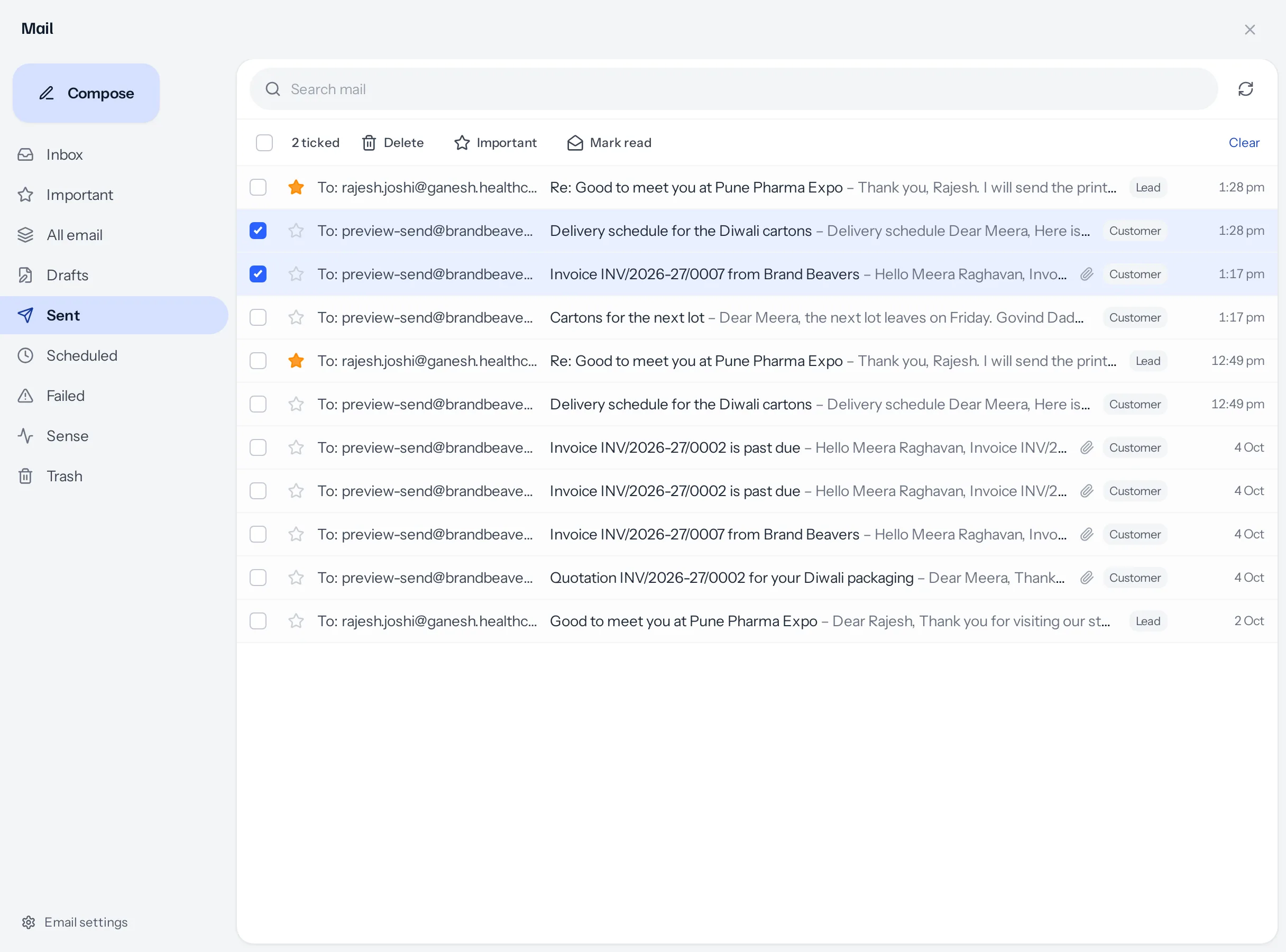Focus the Search mail field
This screenshot has height=952, width=1286.
tap(733, 89)
